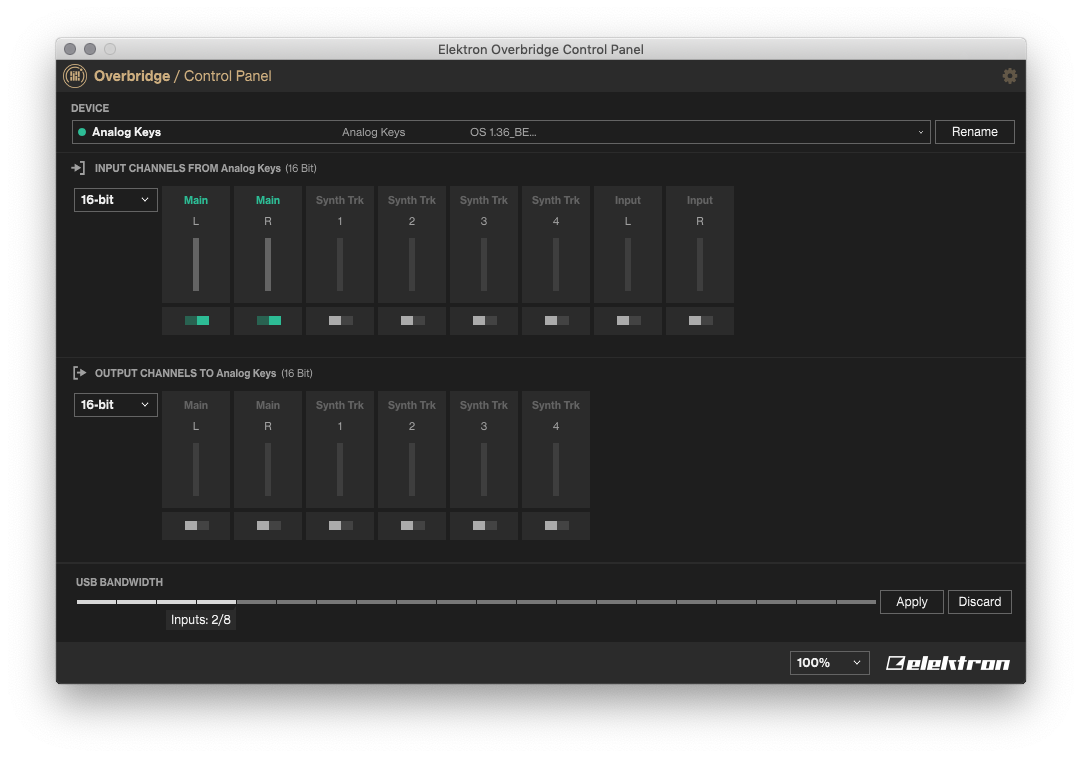Click the green device status indicator
This screenshot has width=1082, height=758.
pyautogui.click(x=82, y=132)
